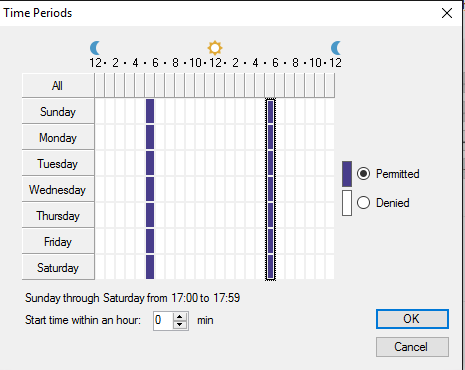Select the Saturday row header
The width and height of the screenshot is (465, 370).
point(58,268)
